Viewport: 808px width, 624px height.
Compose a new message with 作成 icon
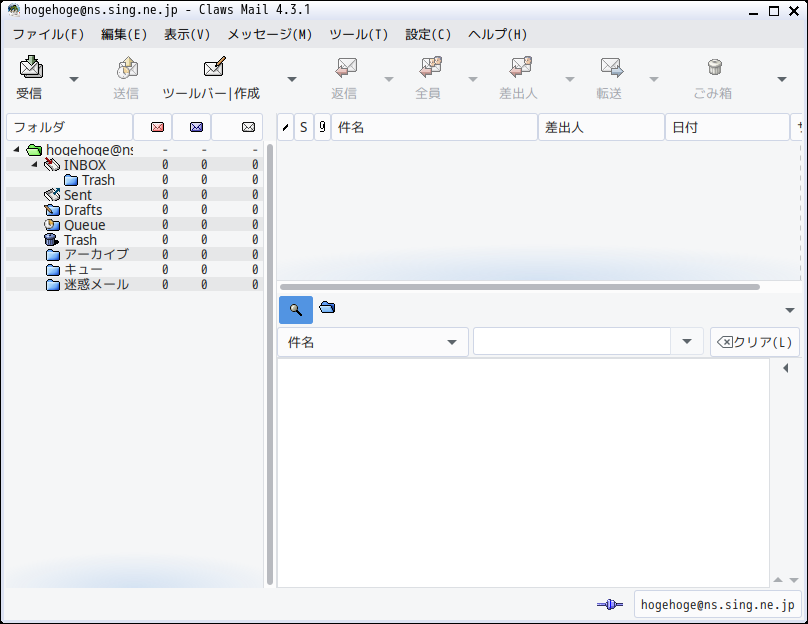tap(214, 67)
